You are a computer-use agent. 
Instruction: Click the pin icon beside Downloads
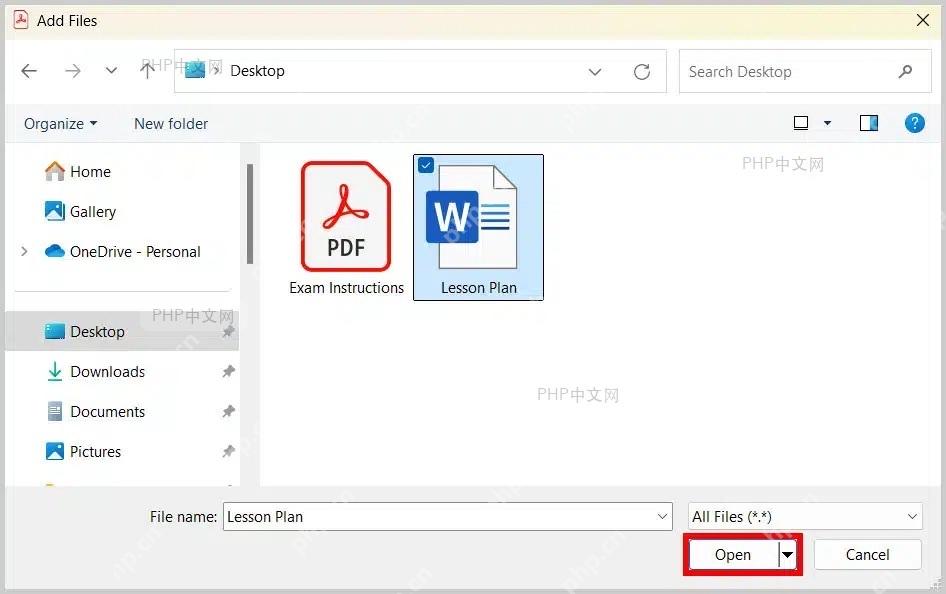tap(228, 371)
